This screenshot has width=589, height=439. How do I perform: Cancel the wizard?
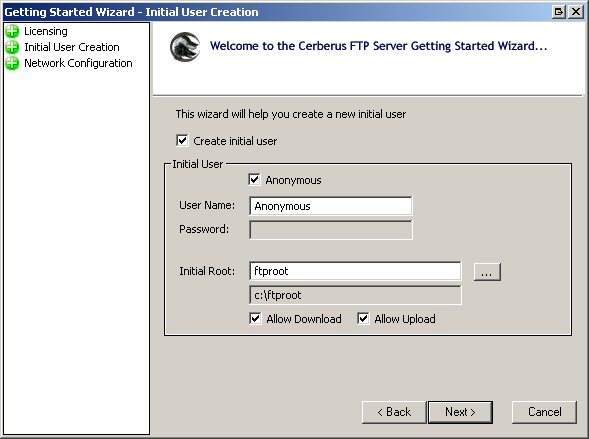(544, 412)
